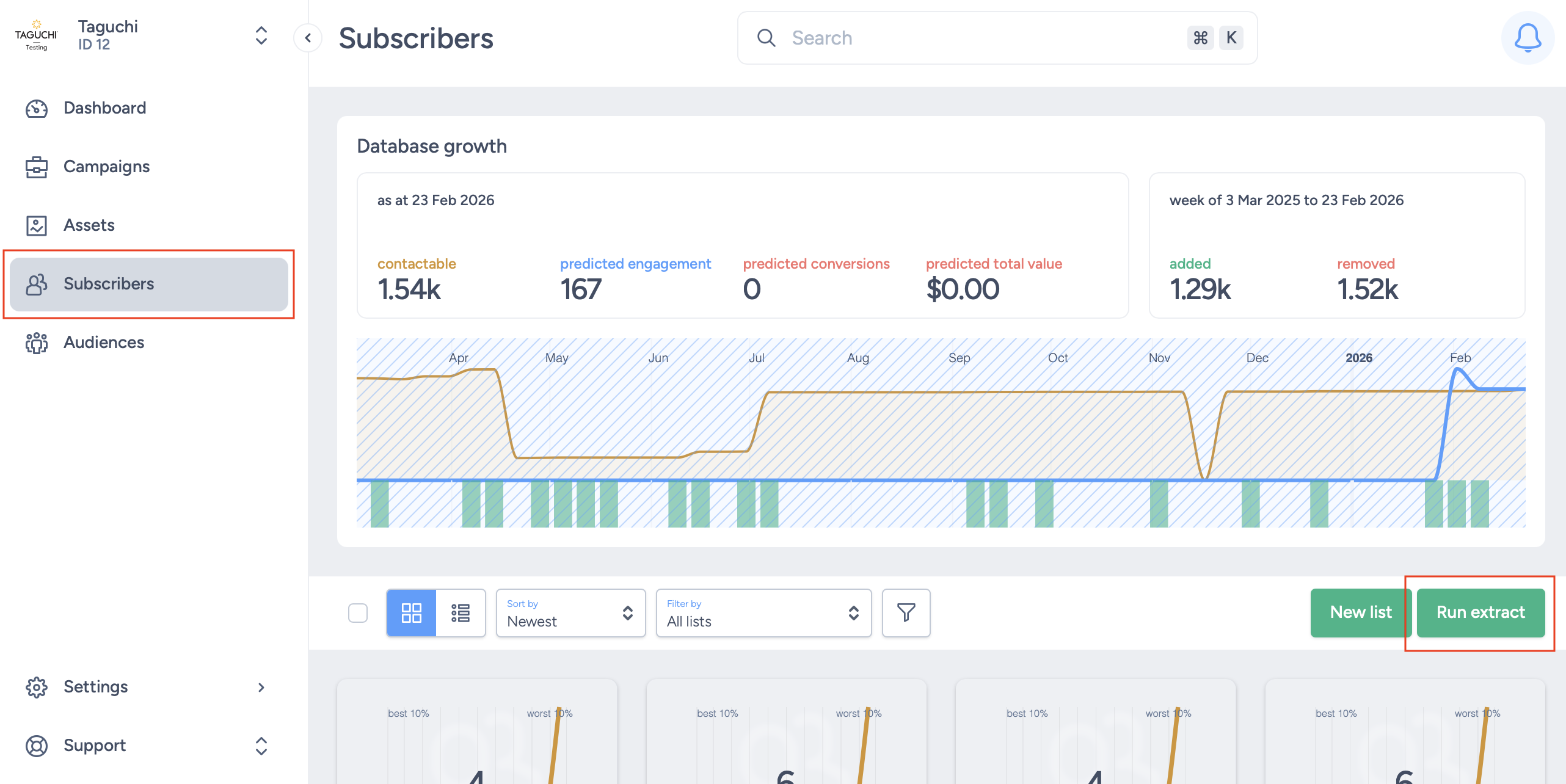Click the Assets image icon
1566x784 pixels.
[37, 225]
